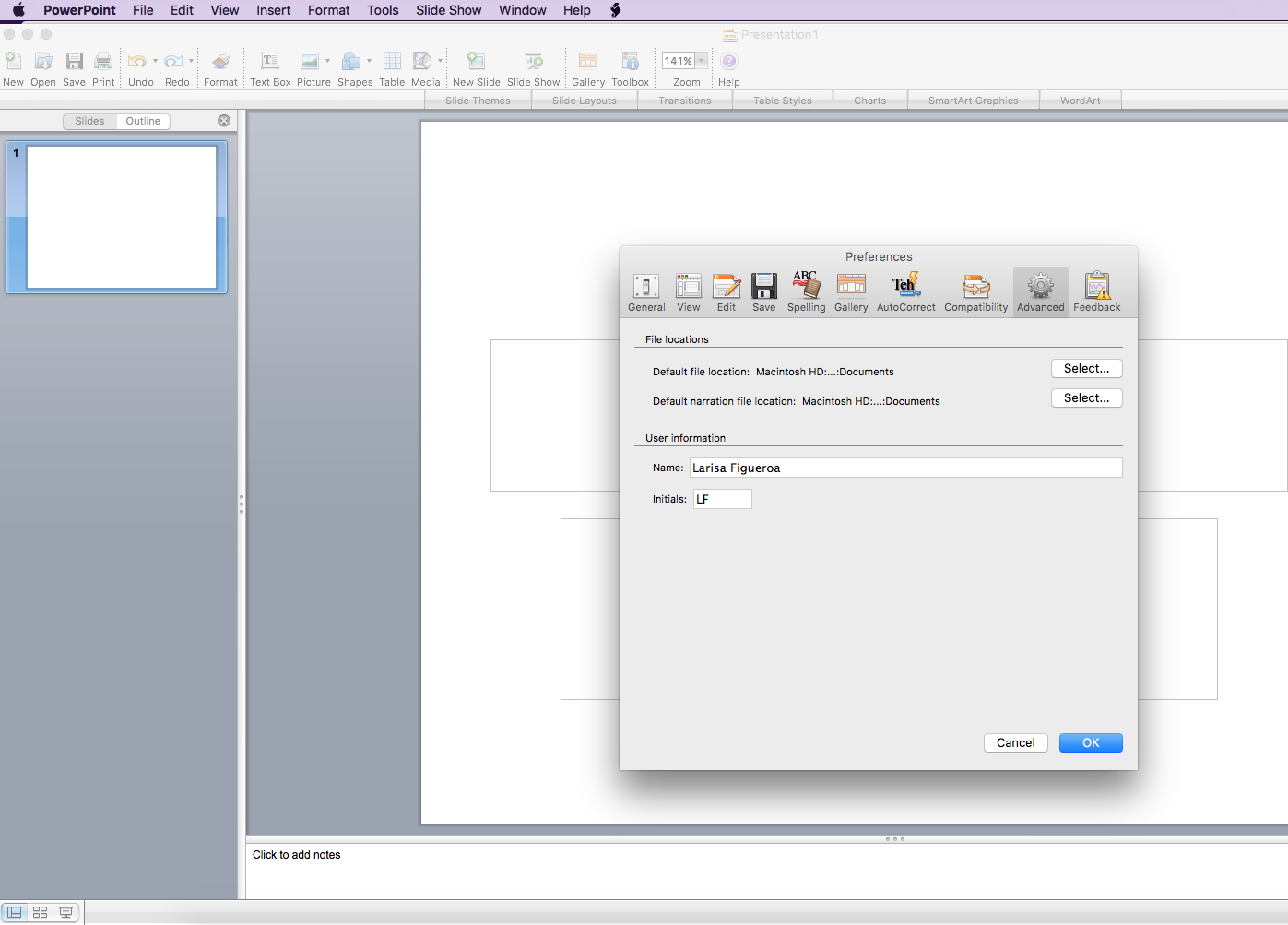Click the Open toolbar icon
This screenshot has width=1288, height=925.
(x=43, y=69)
